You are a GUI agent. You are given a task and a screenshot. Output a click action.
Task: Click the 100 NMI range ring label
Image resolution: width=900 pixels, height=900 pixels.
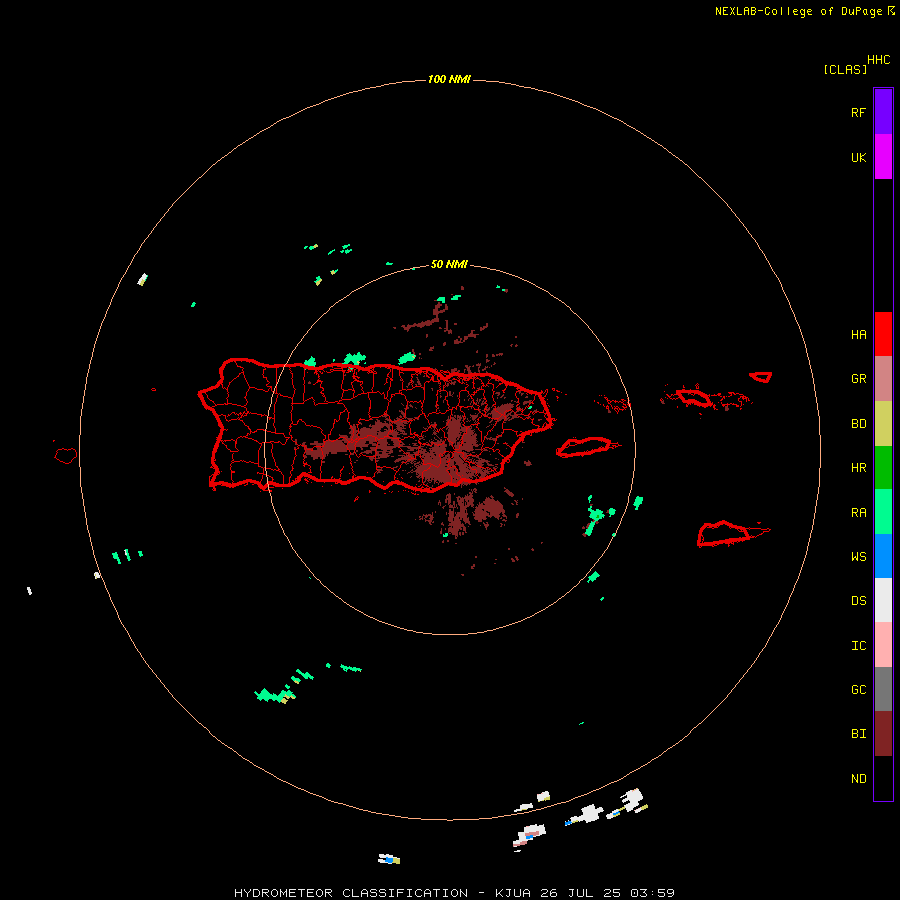click(449, 79)
